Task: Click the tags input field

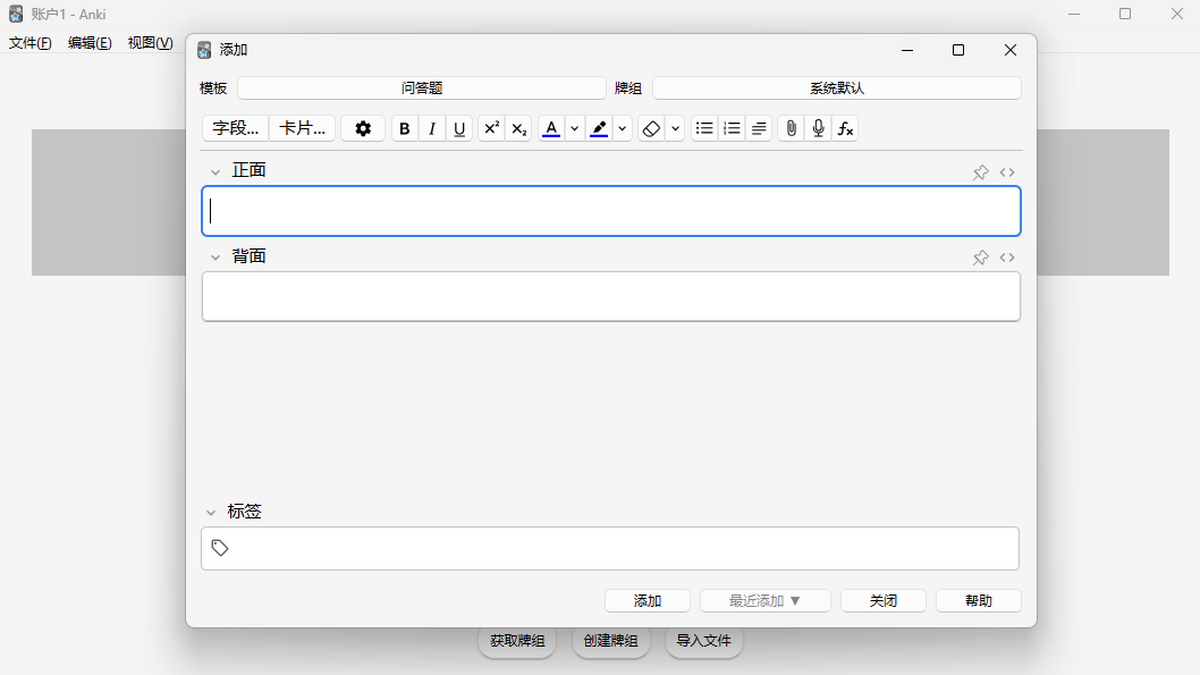Action: 610,548
